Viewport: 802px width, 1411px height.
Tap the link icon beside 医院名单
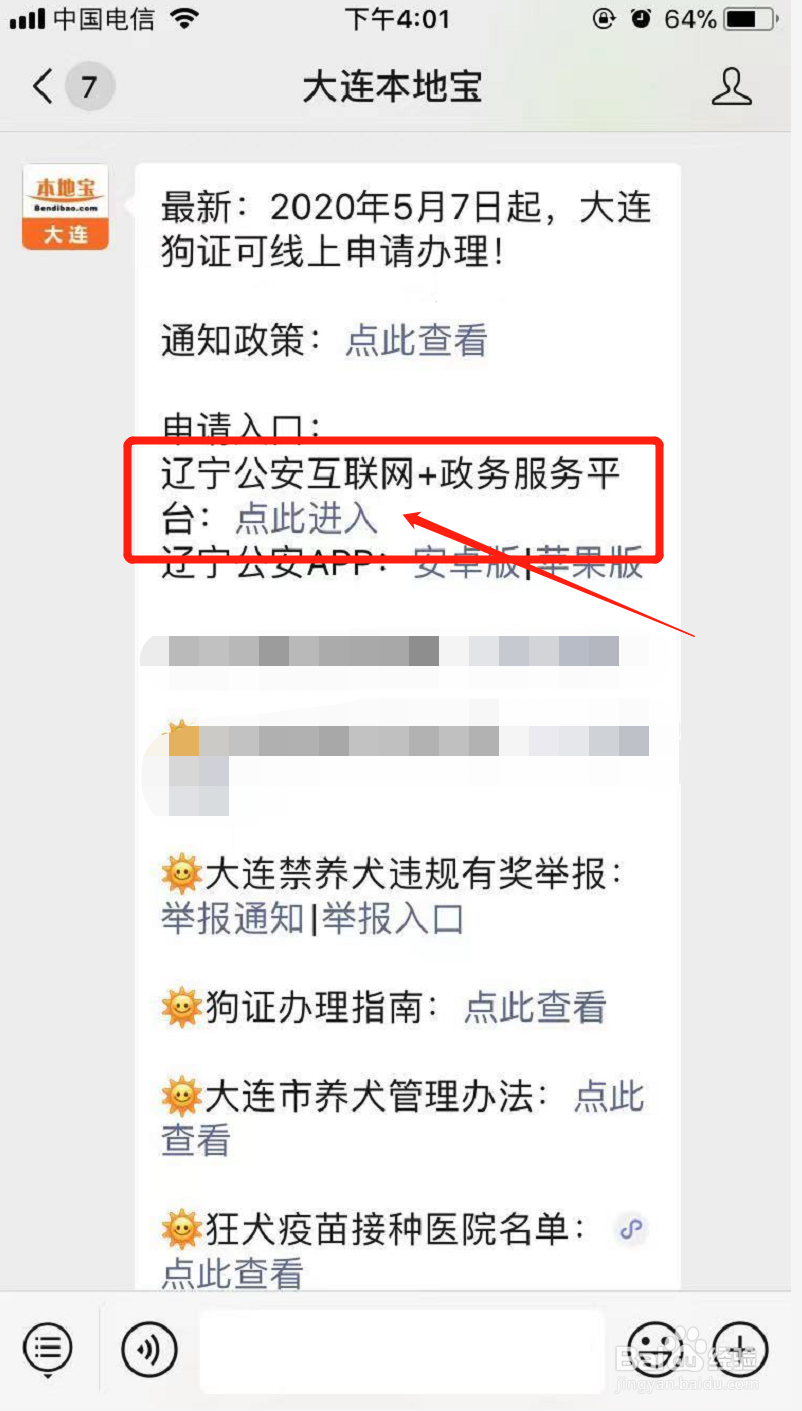630,1229
